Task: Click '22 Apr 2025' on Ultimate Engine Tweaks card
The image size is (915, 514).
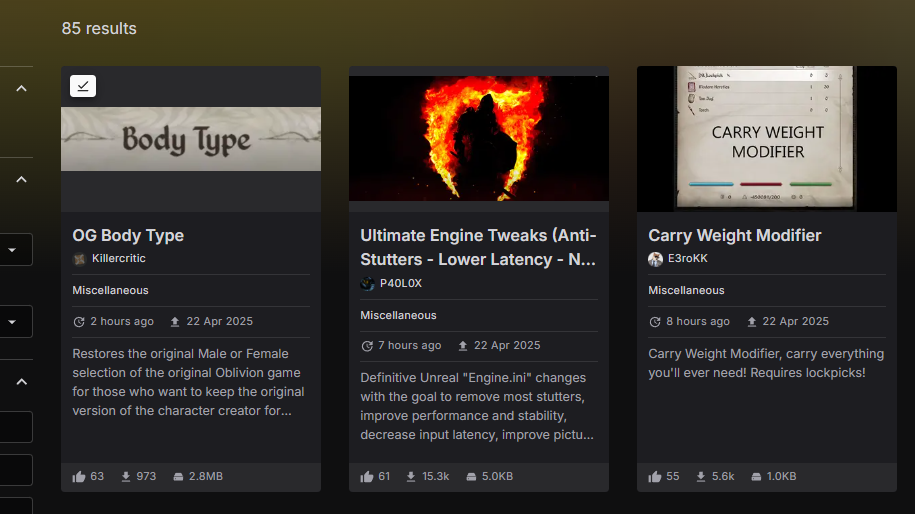Action: pyautogui.click(x=507, y=345)
